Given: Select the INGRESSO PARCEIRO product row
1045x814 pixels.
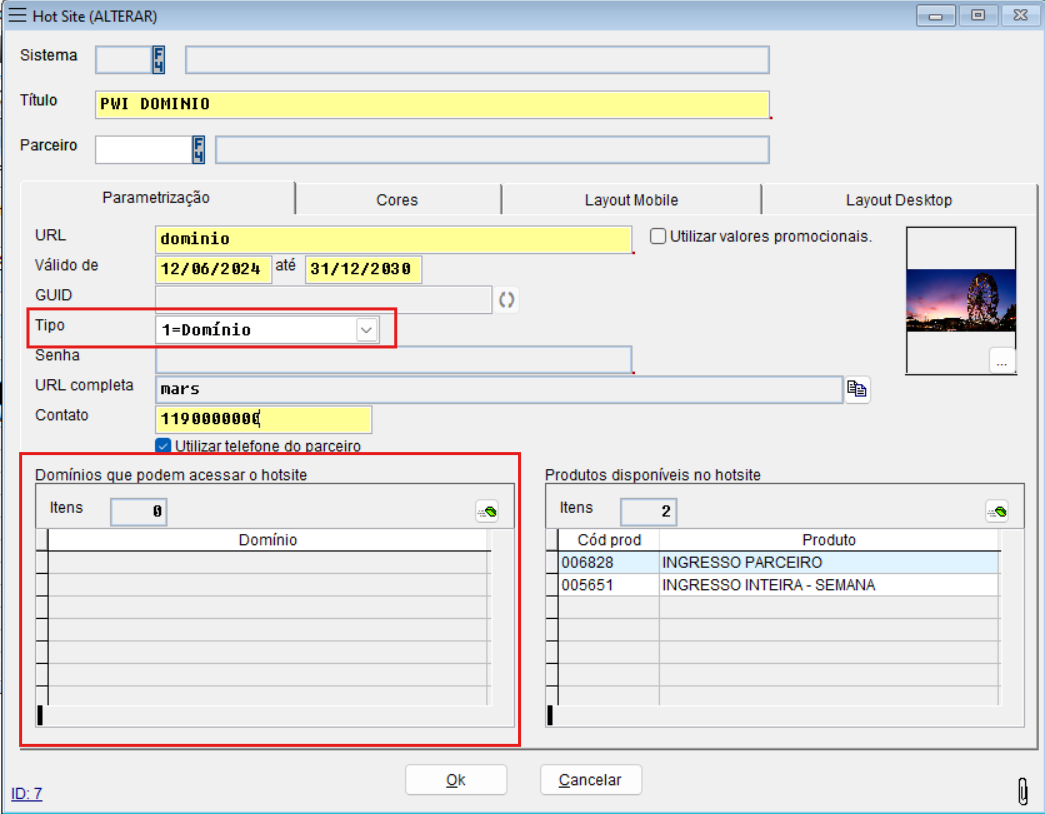Looking at the screenshot, I should [741, 563].
